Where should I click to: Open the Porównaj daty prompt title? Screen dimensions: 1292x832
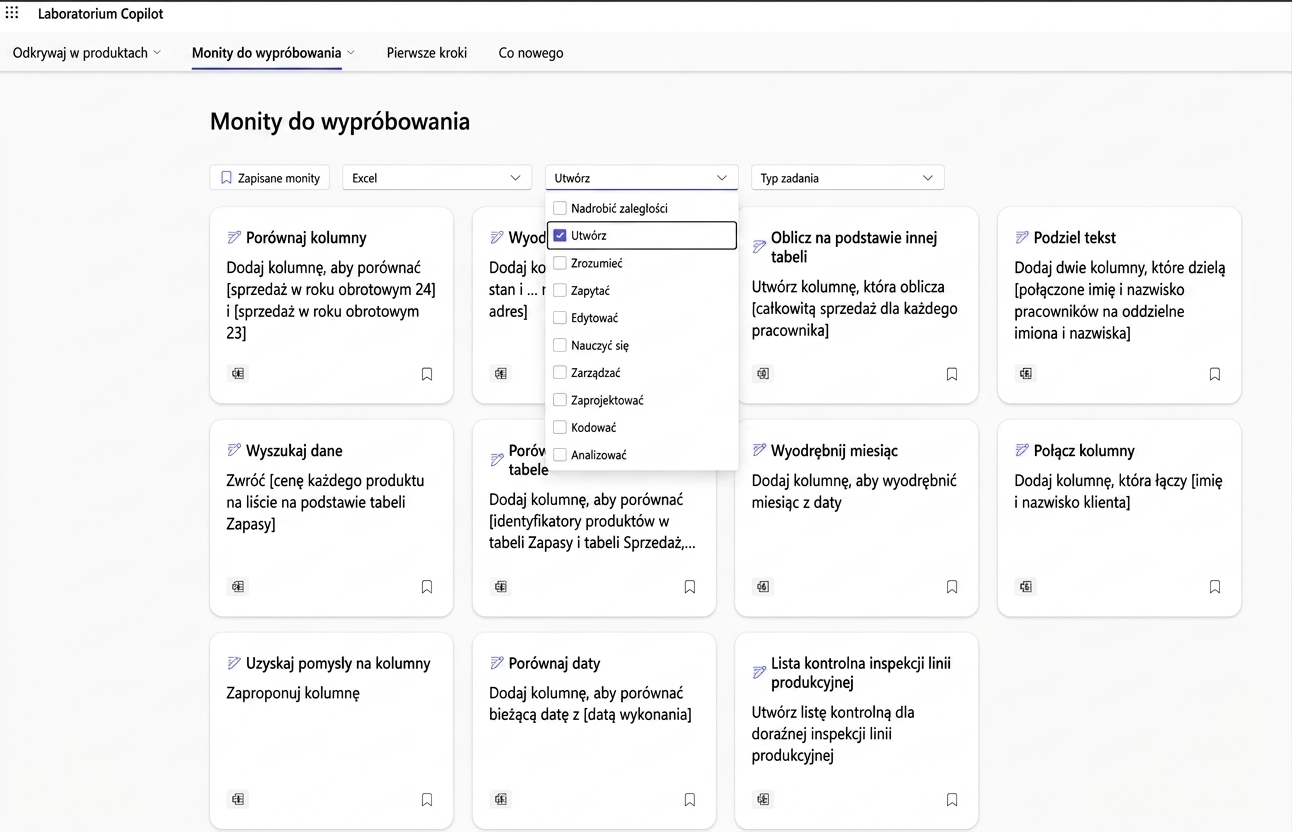[555, 664]
